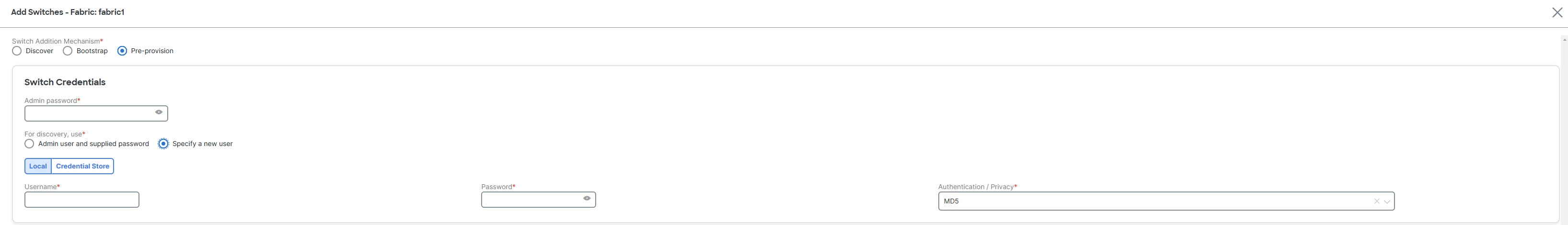Click into the Username field
The height and width of the screenshot is (225, 1568).
pyautogui.click(x=81, y=200)
